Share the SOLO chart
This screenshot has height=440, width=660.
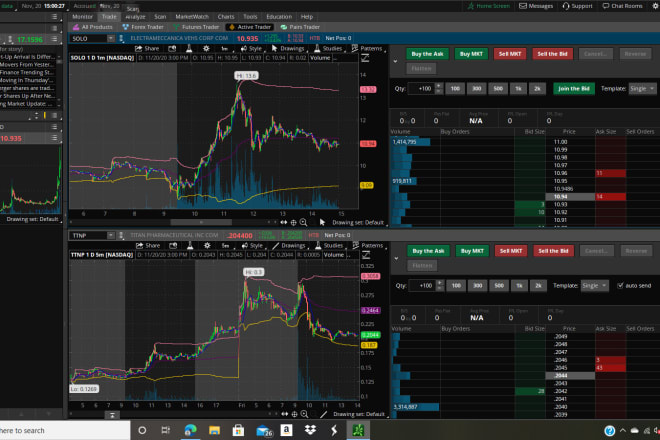[x=147, y=48]
